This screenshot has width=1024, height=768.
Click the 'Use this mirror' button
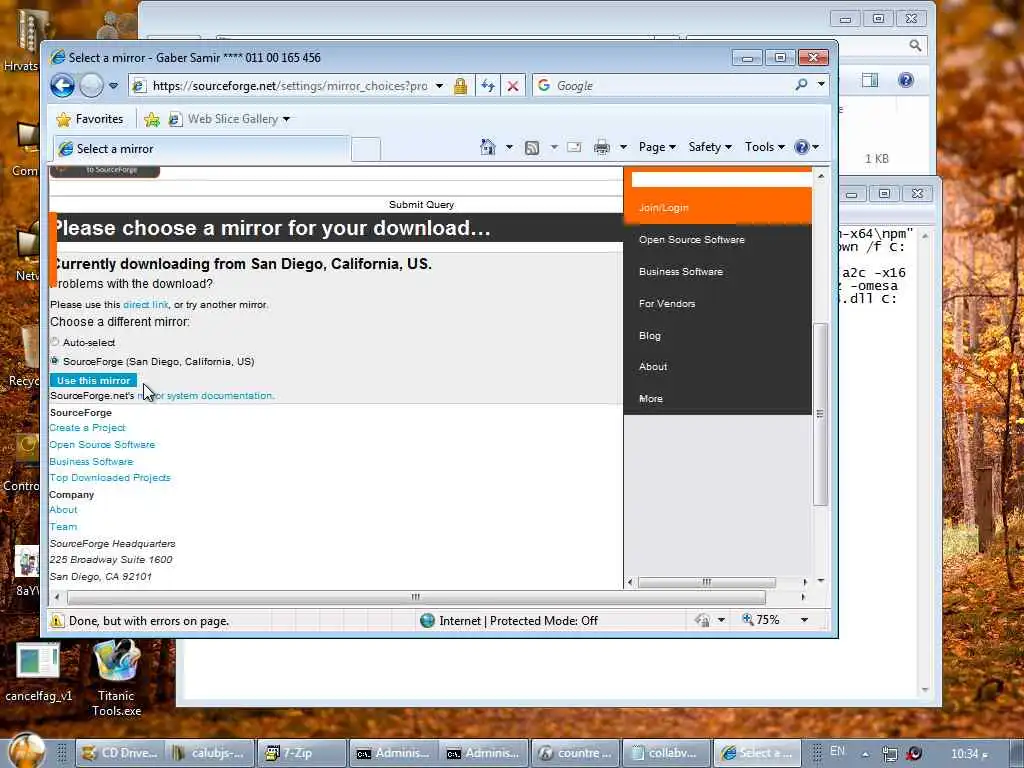[93, 380]
